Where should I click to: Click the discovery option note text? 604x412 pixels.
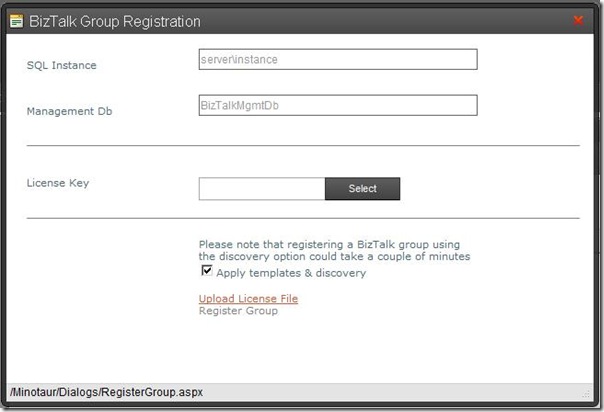[x=334, y=250]
